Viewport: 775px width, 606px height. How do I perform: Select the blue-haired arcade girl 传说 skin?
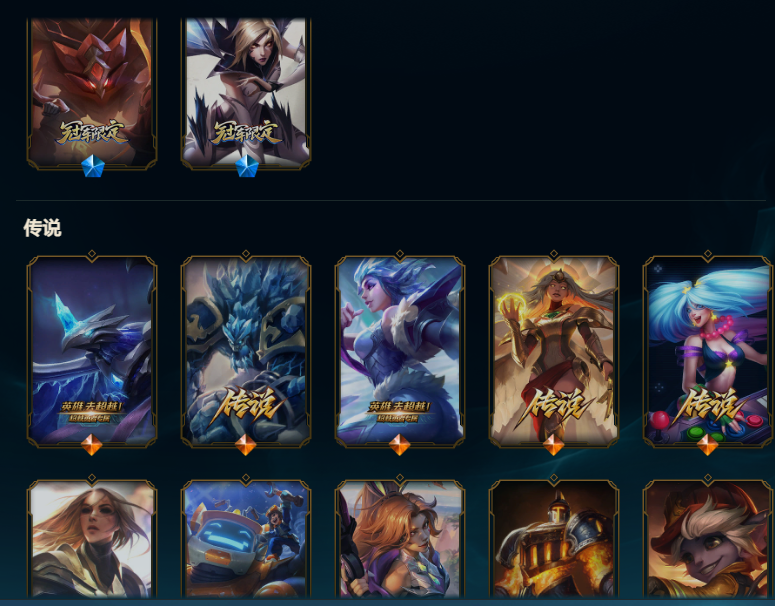click(708, 351)
